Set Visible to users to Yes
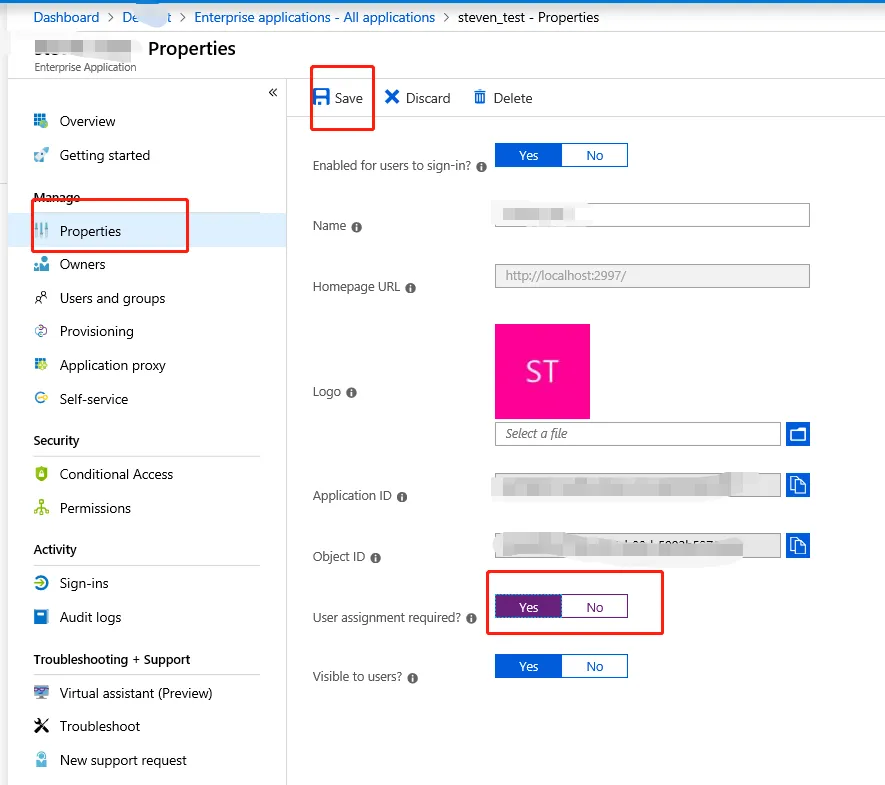Viewport: 885px width, 785px height. [528, 666]
